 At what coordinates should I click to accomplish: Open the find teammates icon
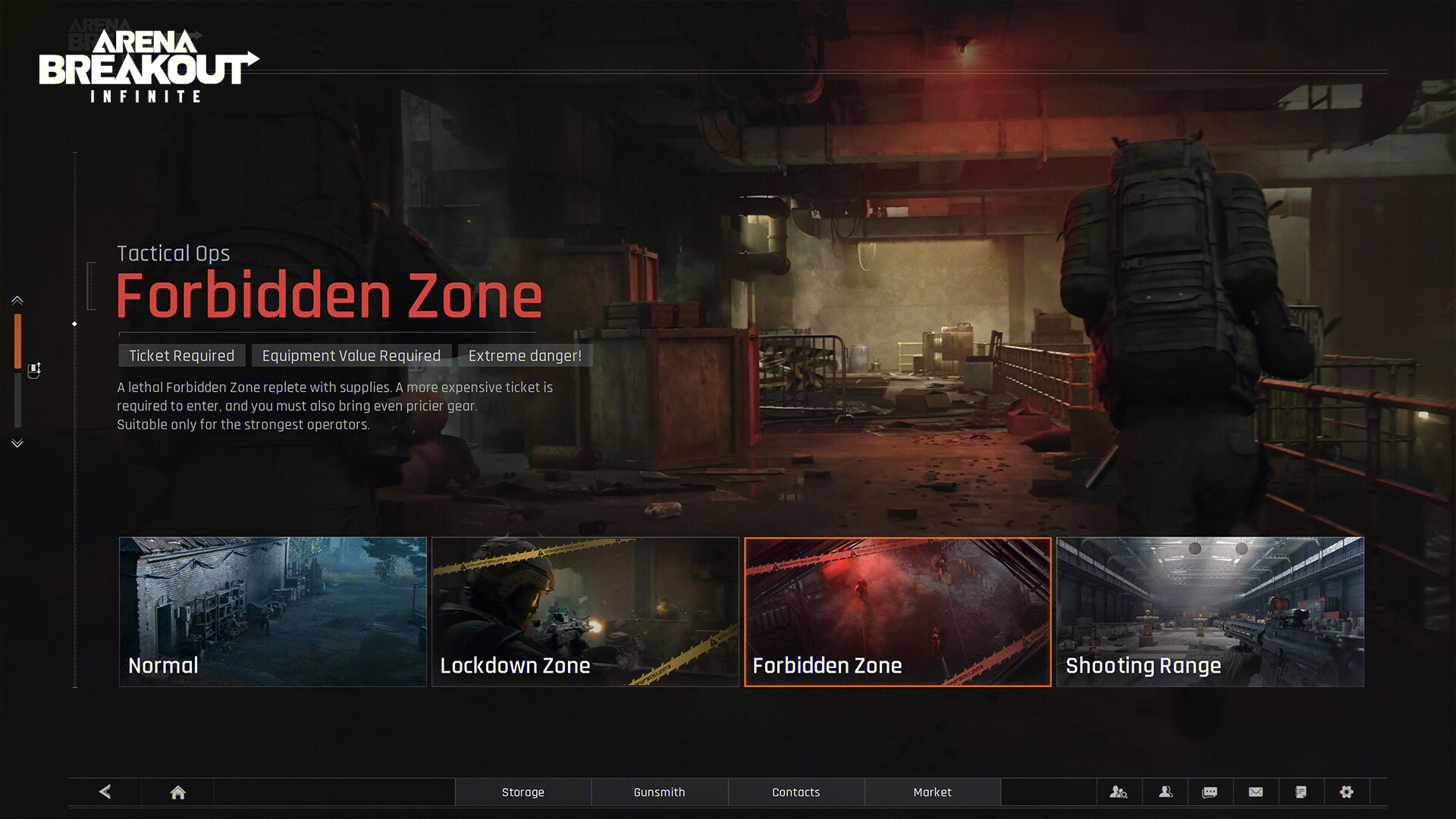1119,792
